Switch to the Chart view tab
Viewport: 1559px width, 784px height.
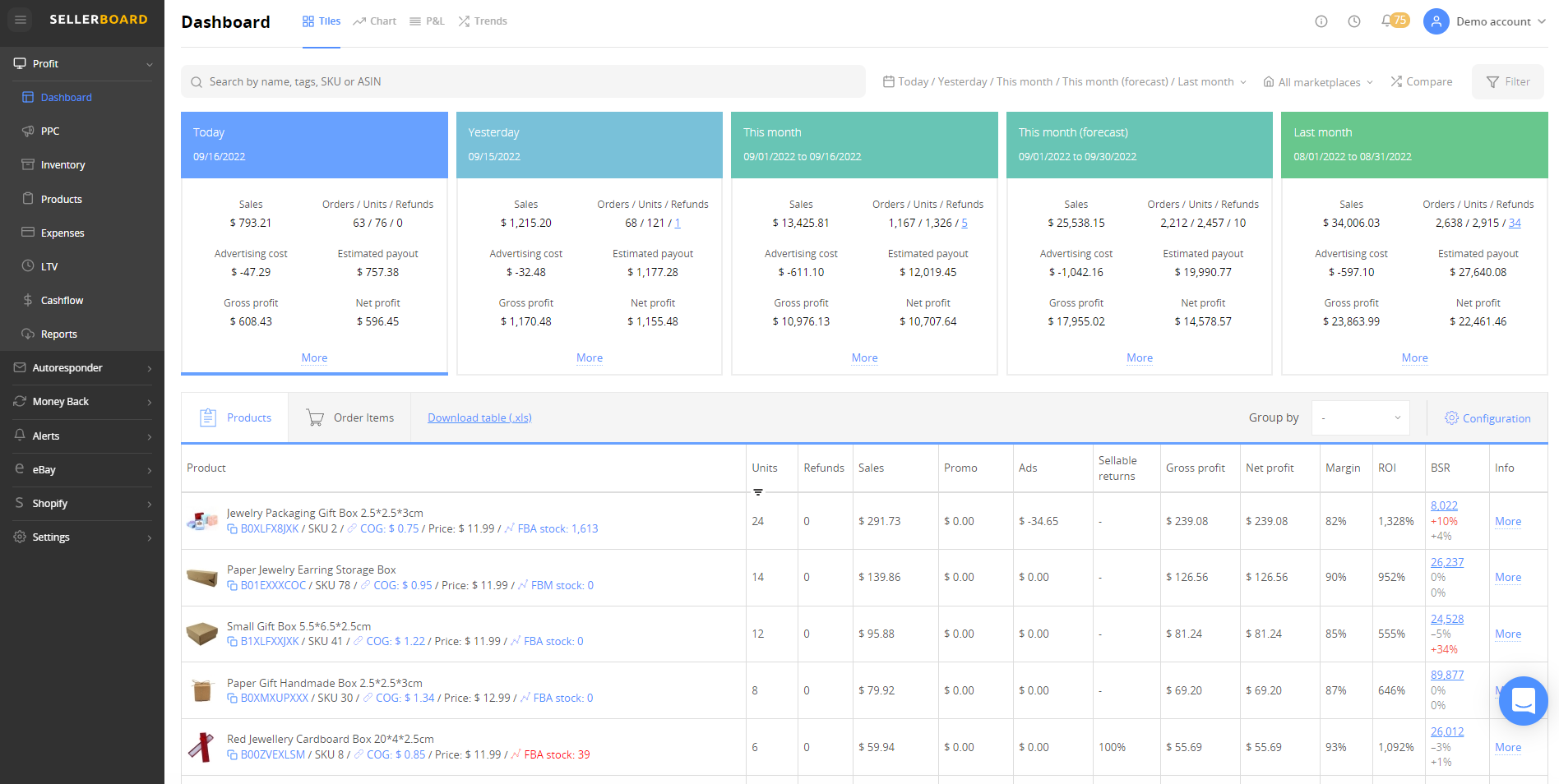pos(375,21)
